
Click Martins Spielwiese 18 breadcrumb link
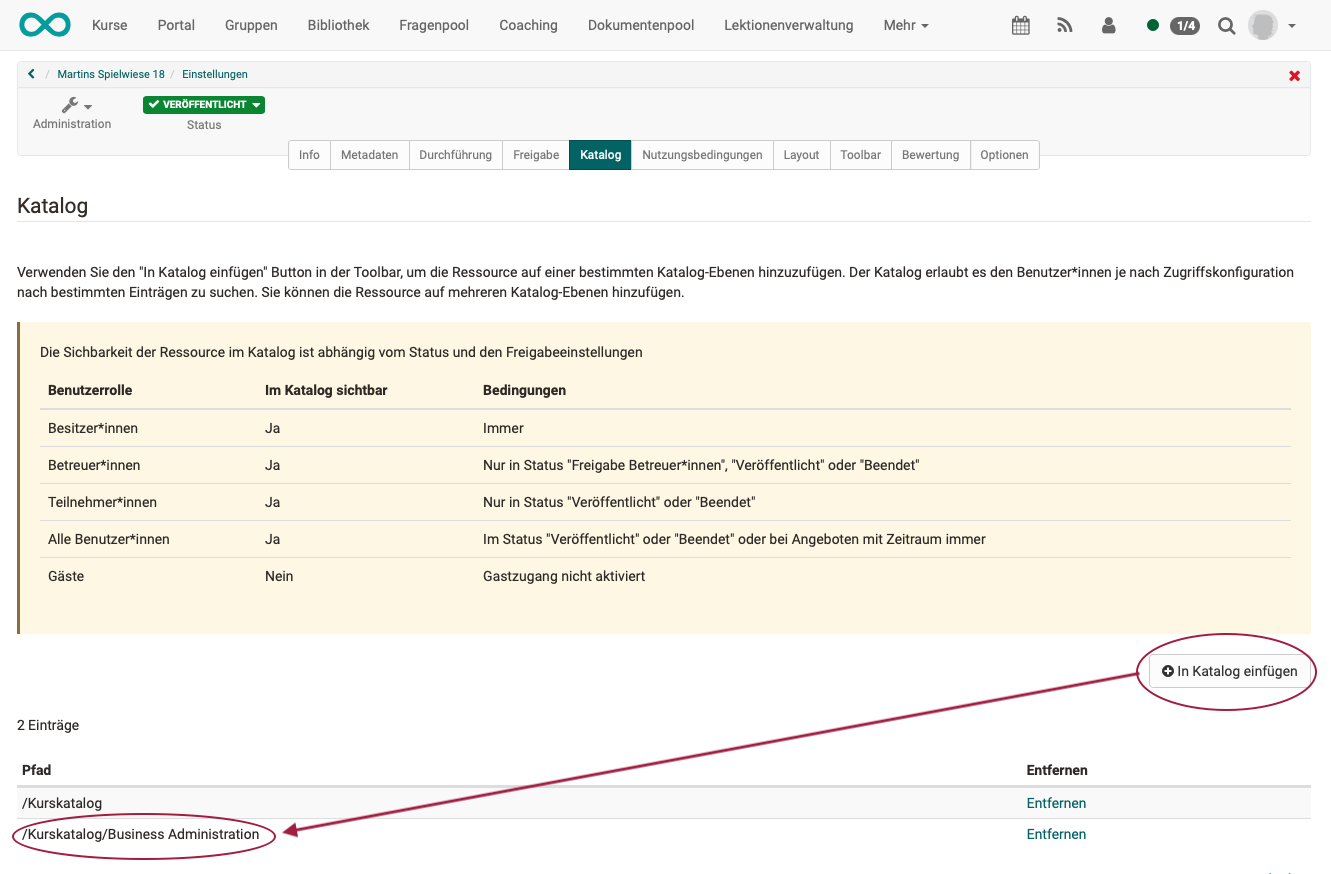click(x=111, y=74)
